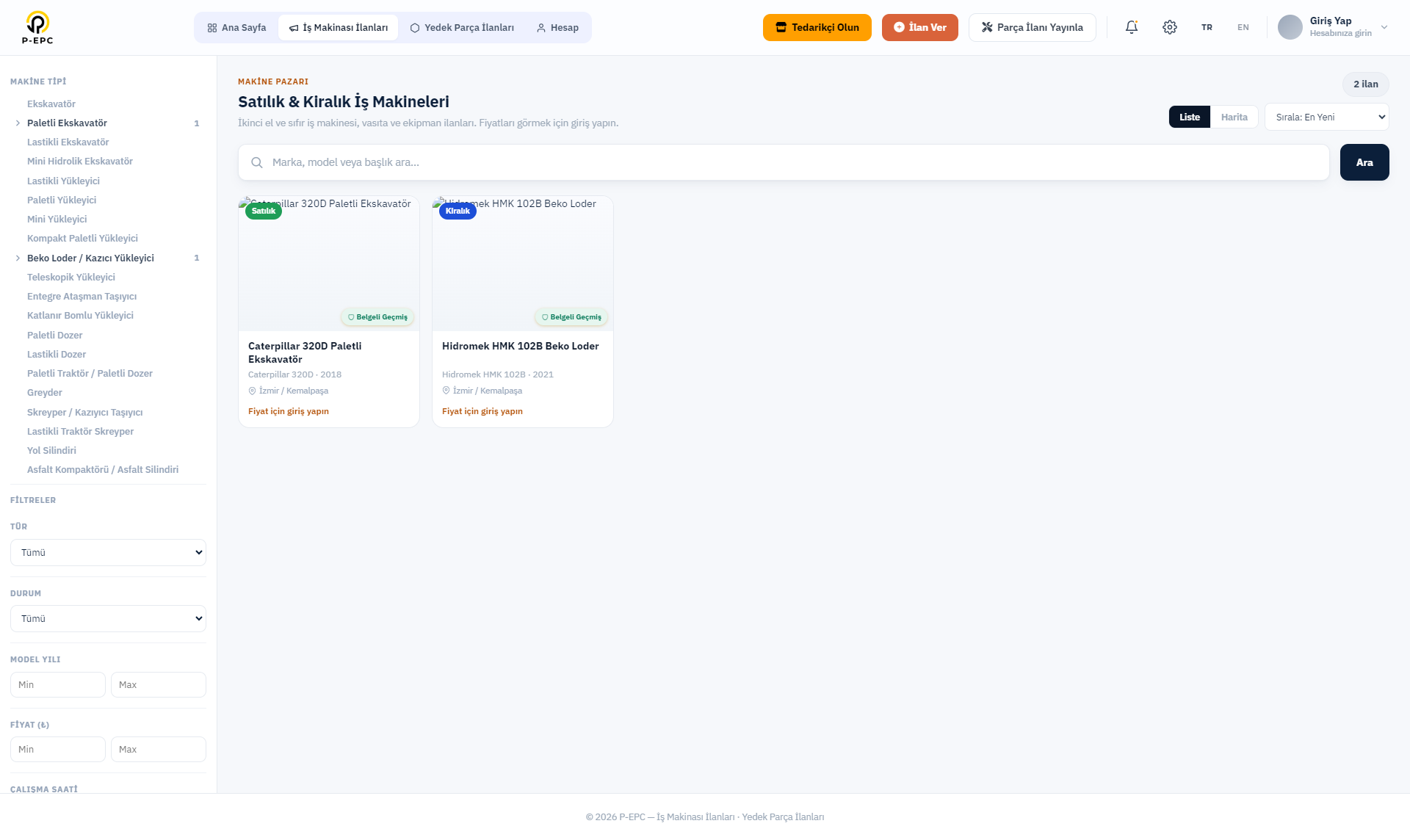Go to Ana Sayfa tab
This screenshot has height=840, width=1410.
(x=236, y=27)
